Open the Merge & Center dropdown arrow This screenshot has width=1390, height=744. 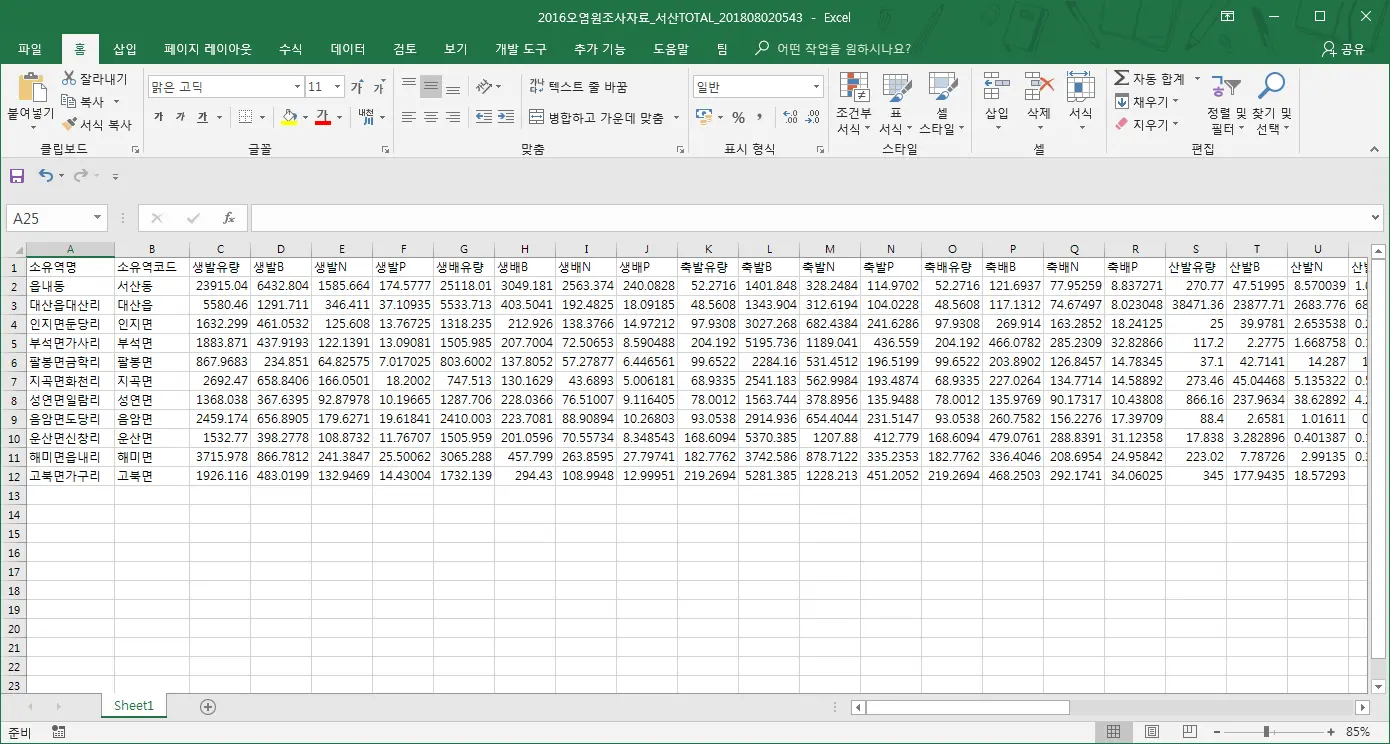[x=676, y=118]
